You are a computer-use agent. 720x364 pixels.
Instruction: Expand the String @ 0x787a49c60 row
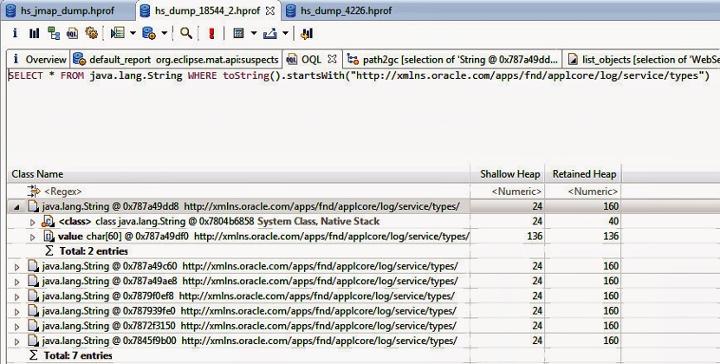tap(17, 267)
